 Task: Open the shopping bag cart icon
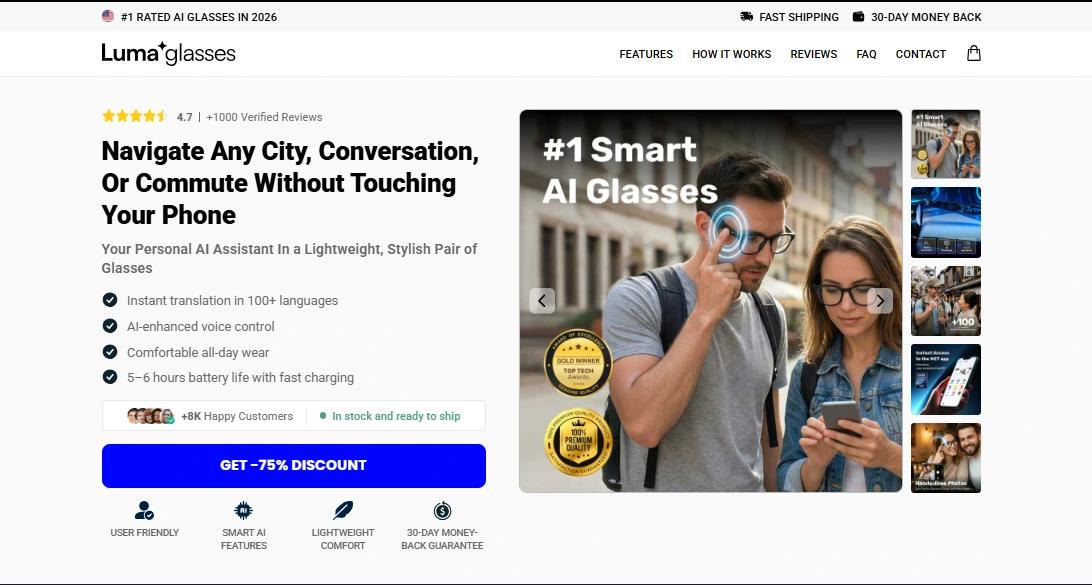974,54
